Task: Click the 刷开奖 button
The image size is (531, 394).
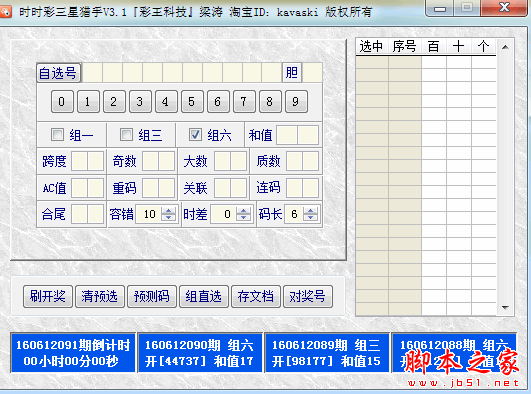Action: (48, 296)
